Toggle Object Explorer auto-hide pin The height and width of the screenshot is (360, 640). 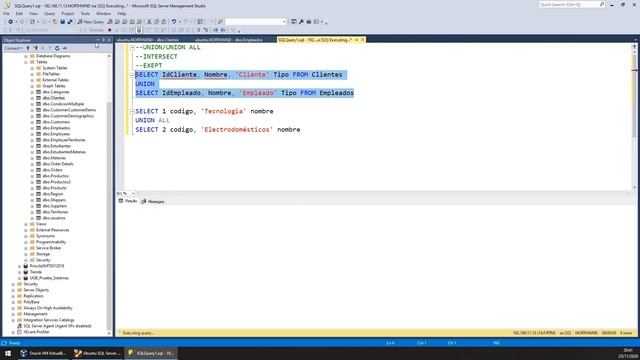(103, 40)
